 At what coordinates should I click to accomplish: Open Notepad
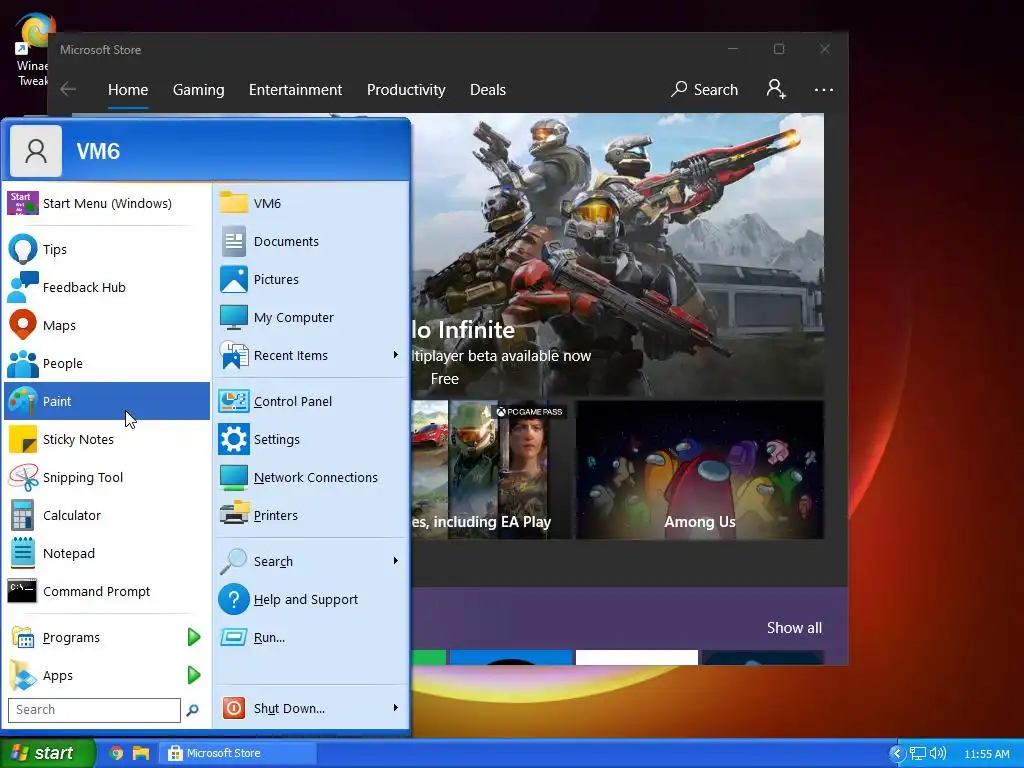click(x=106, y=553)
